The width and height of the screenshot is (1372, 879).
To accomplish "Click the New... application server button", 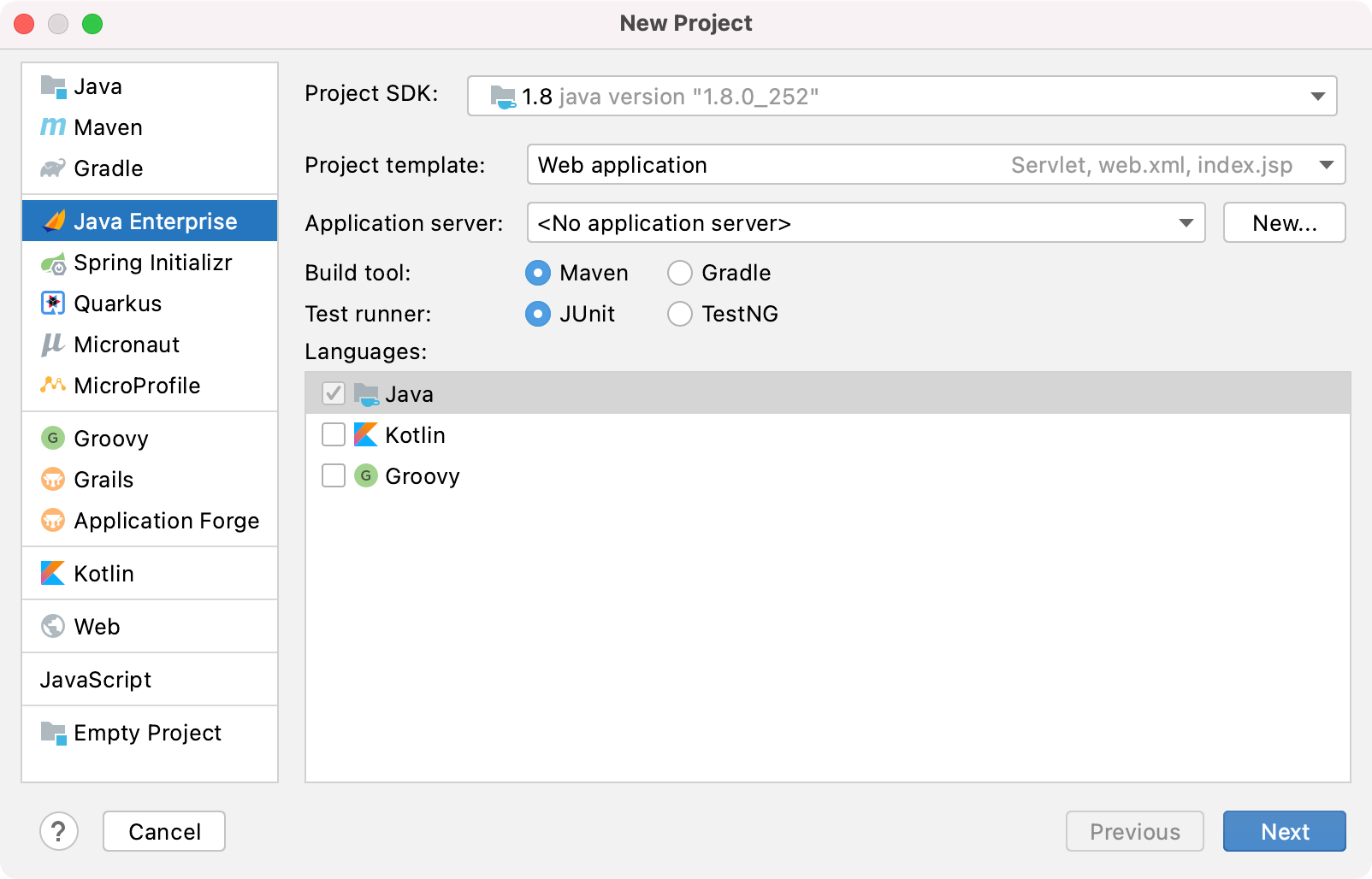I will pos(1285,222).
